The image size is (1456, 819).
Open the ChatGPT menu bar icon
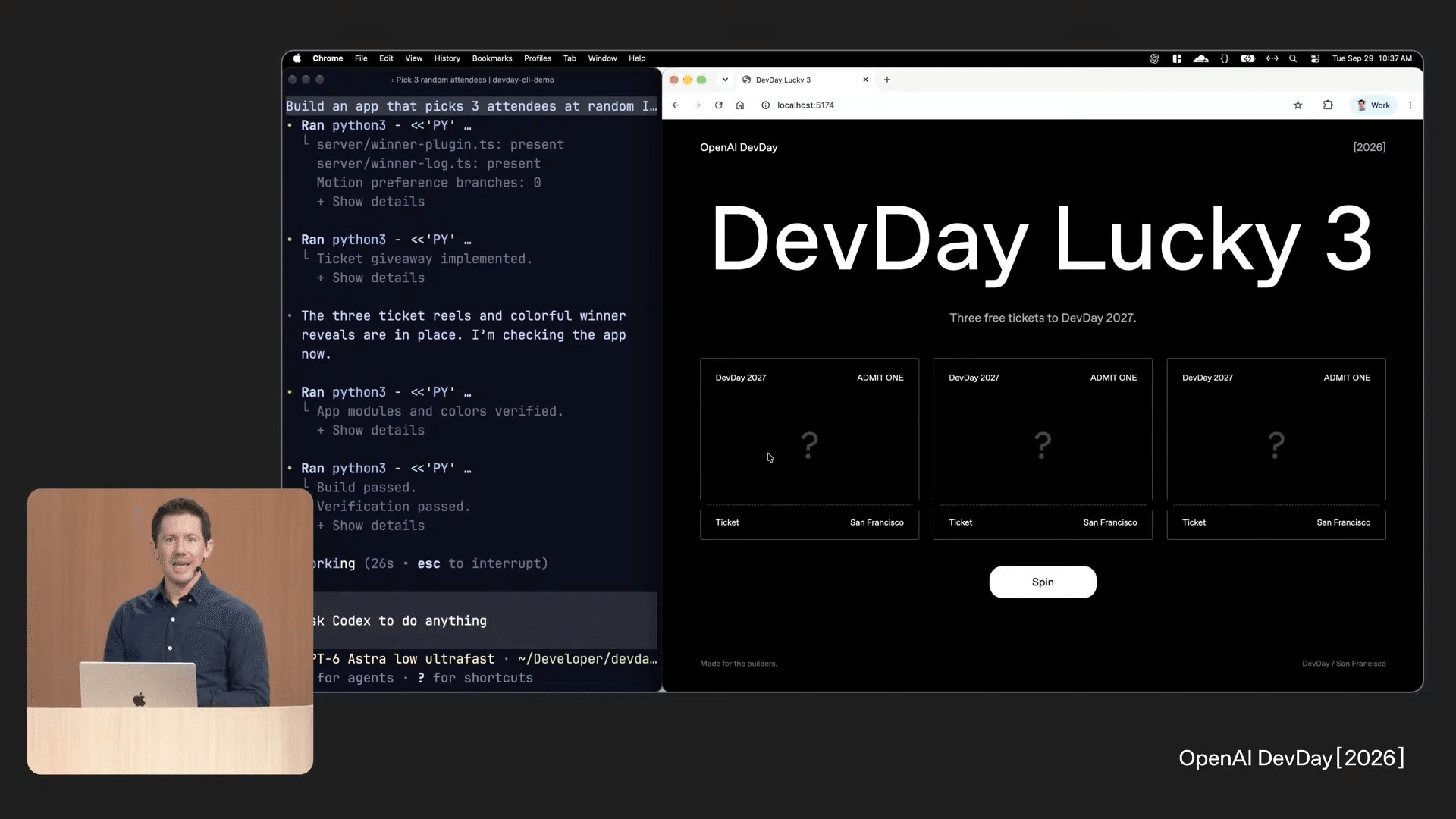coord(1154,58)
